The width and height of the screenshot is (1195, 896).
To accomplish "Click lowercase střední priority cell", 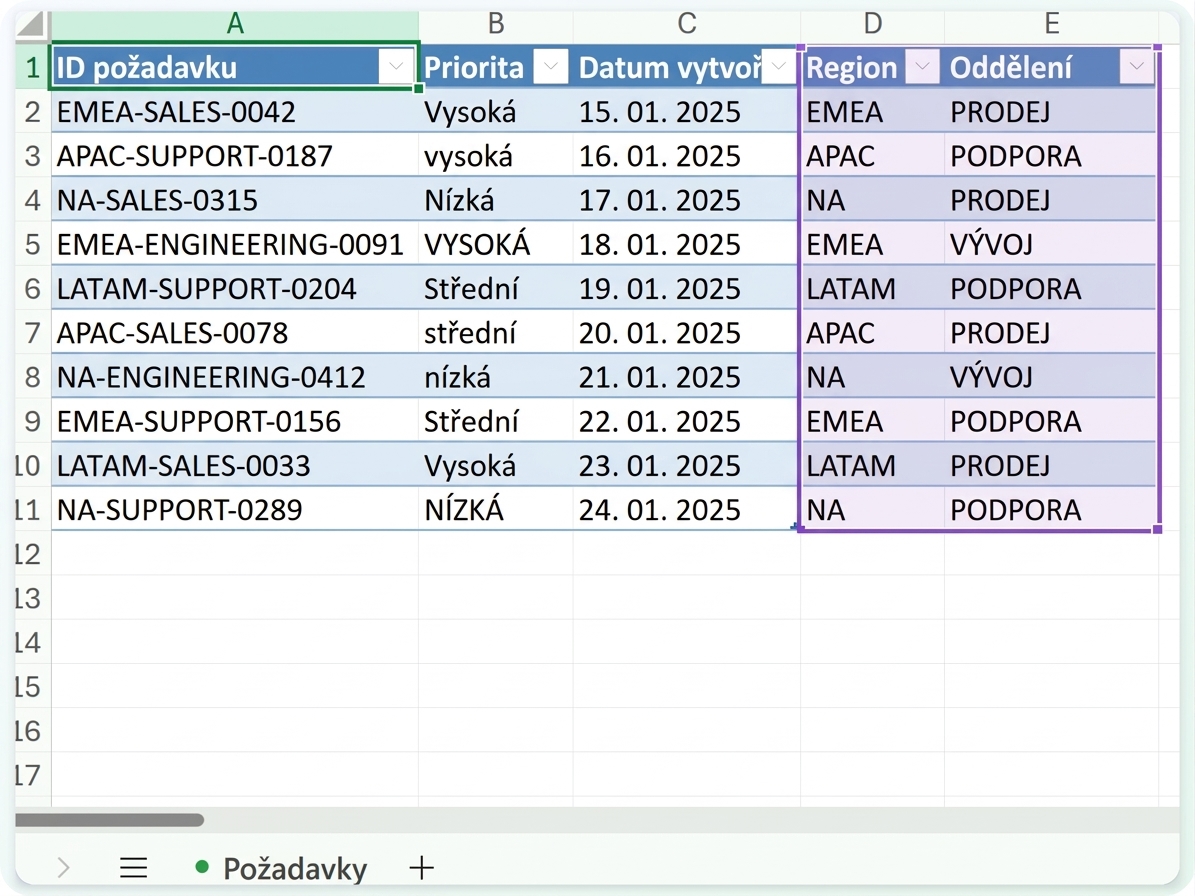I will (x=495, y=332).
